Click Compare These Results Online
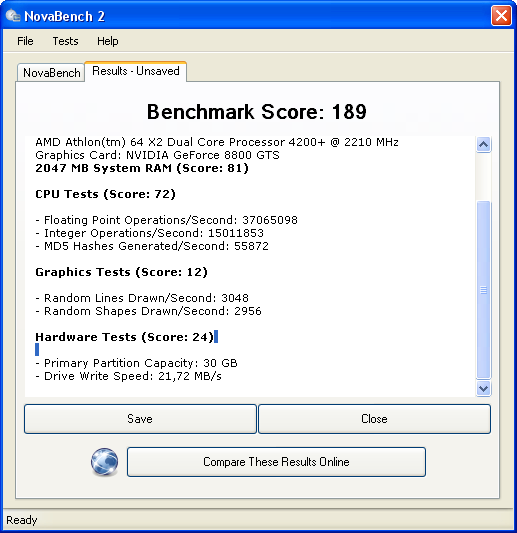Viewport: 517px width, 533px height. point(276,462)
